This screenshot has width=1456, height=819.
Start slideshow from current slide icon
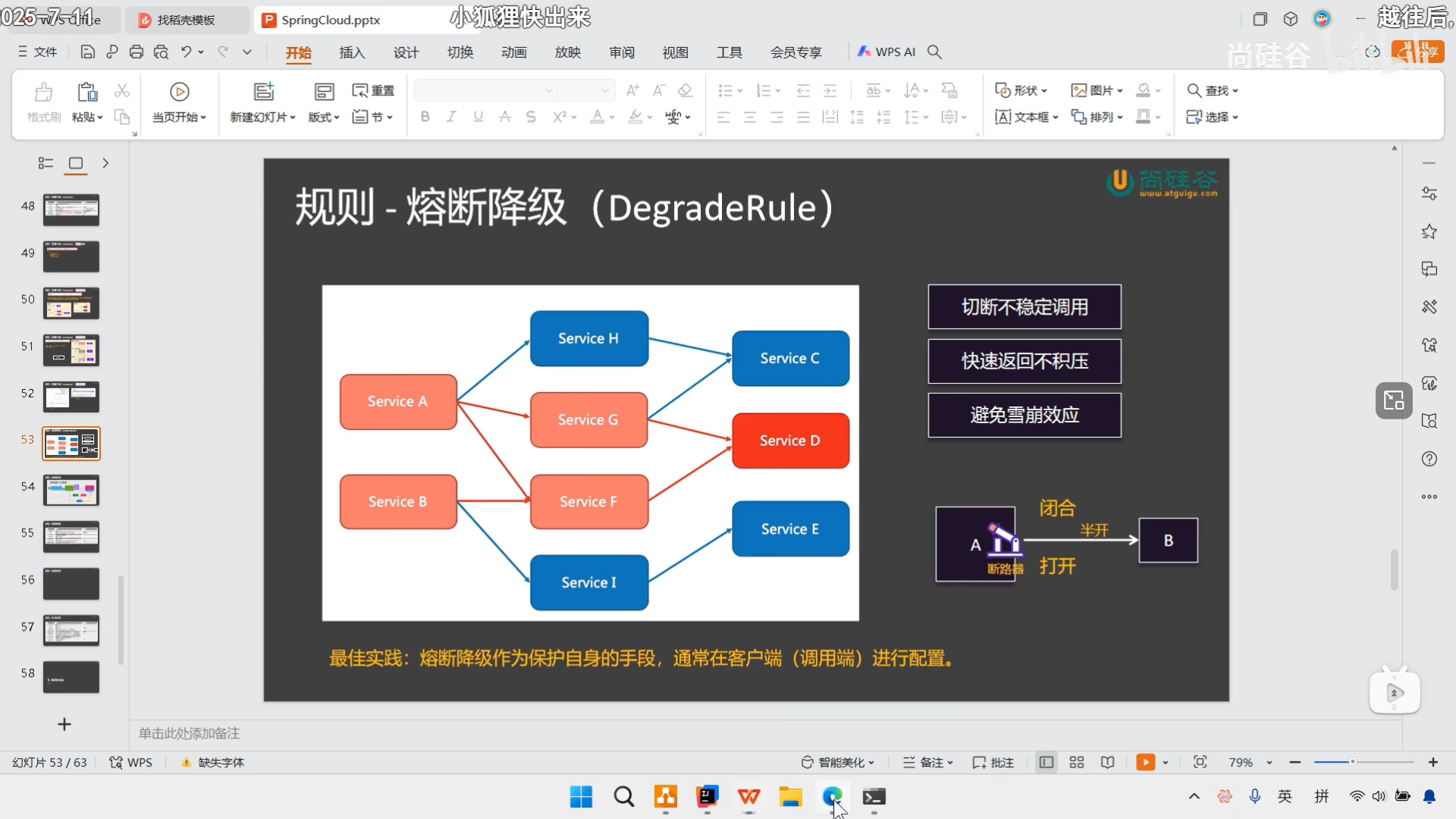tap(179, 92)
